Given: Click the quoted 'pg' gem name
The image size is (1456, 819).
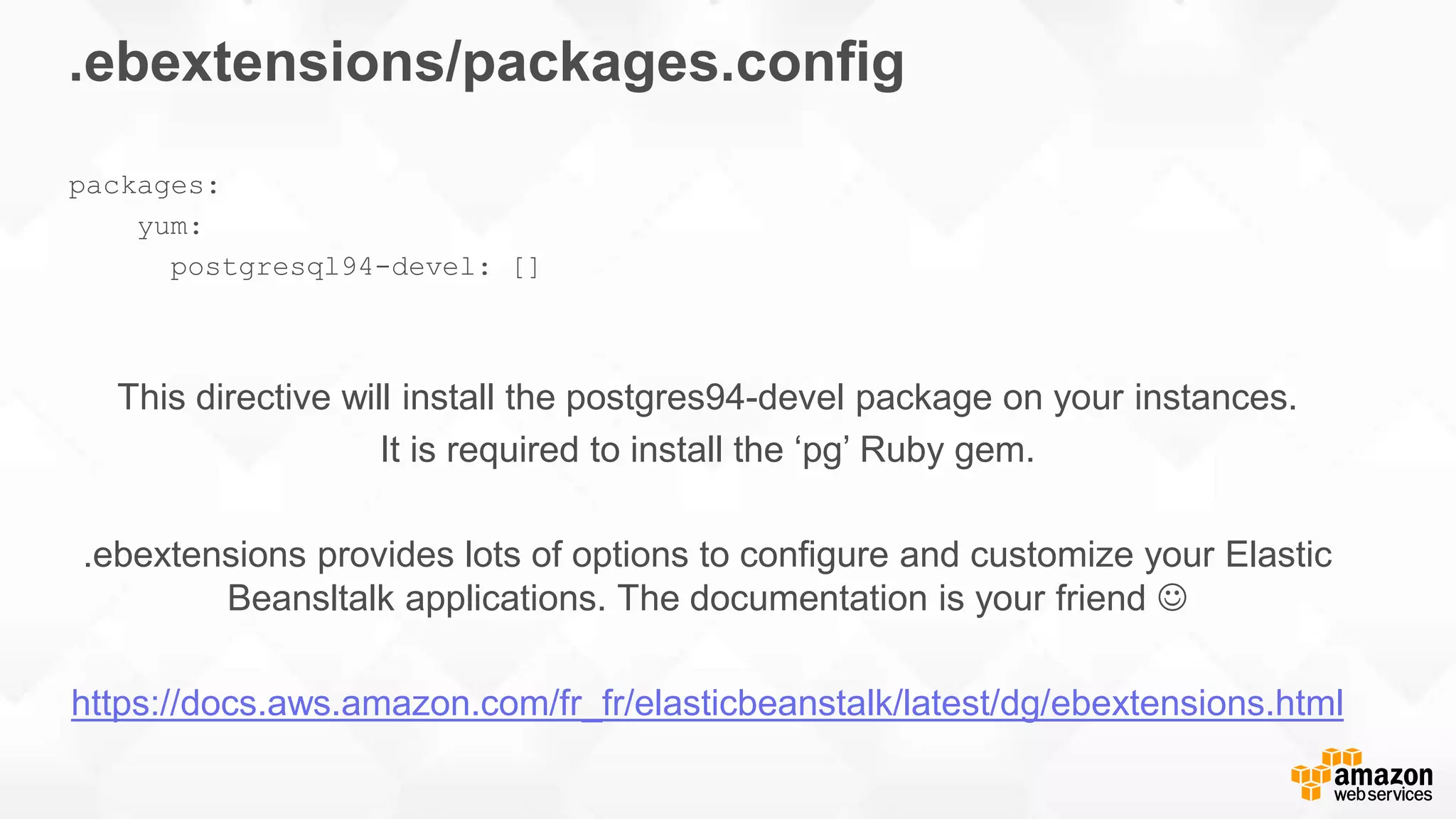Looking at the screenshot, I should (x=821, y=451).
